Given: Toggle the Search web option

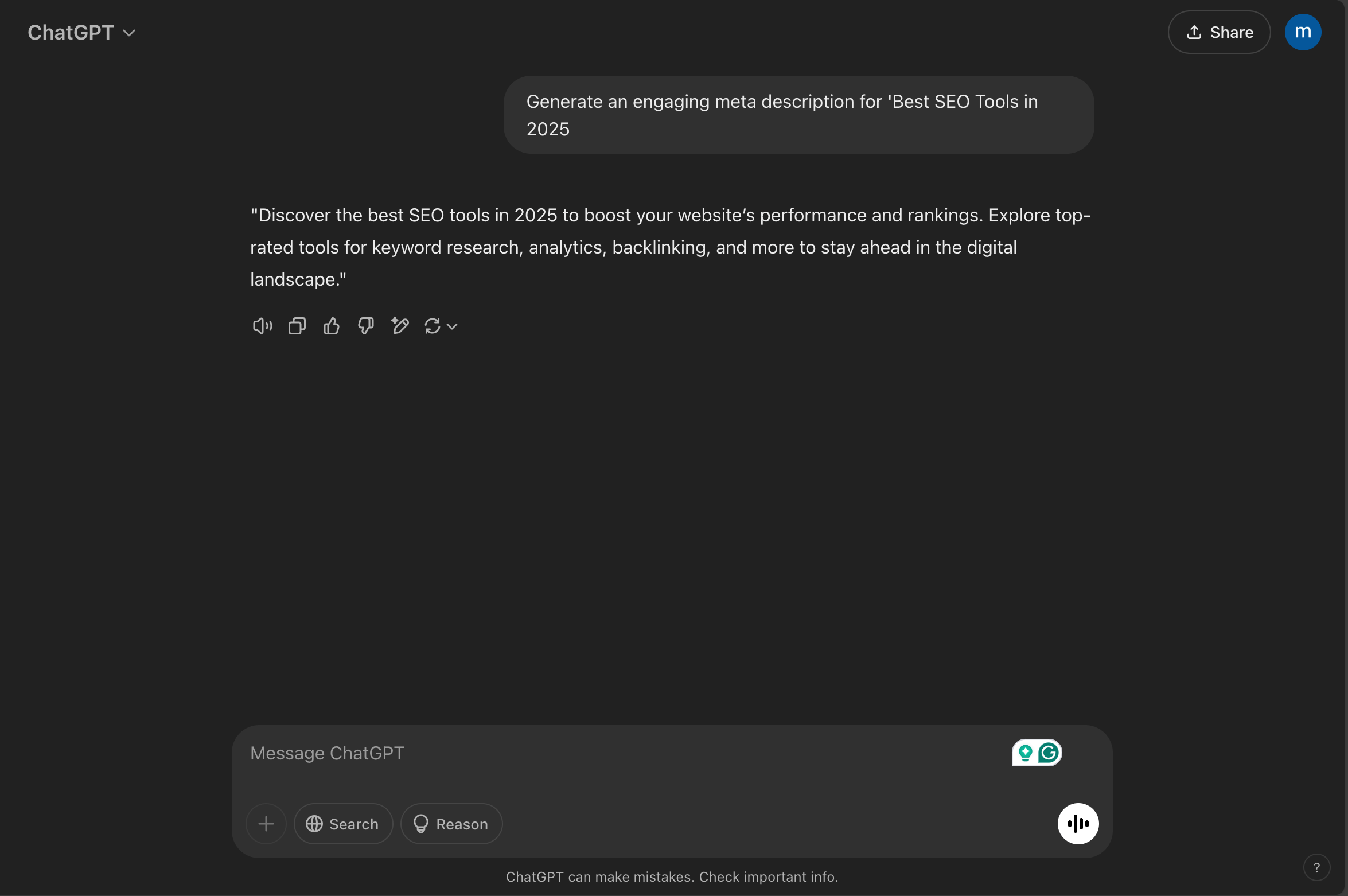Looking at the screenshot, I should point(343,824).
